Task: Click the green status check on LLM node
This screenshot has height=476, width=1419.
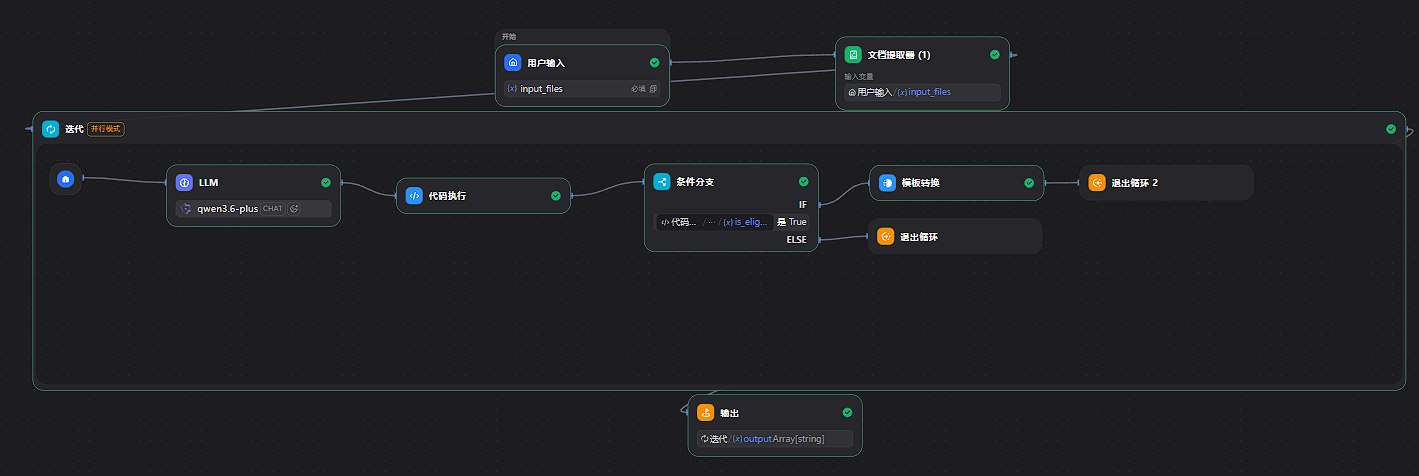Action: [326, 183]
